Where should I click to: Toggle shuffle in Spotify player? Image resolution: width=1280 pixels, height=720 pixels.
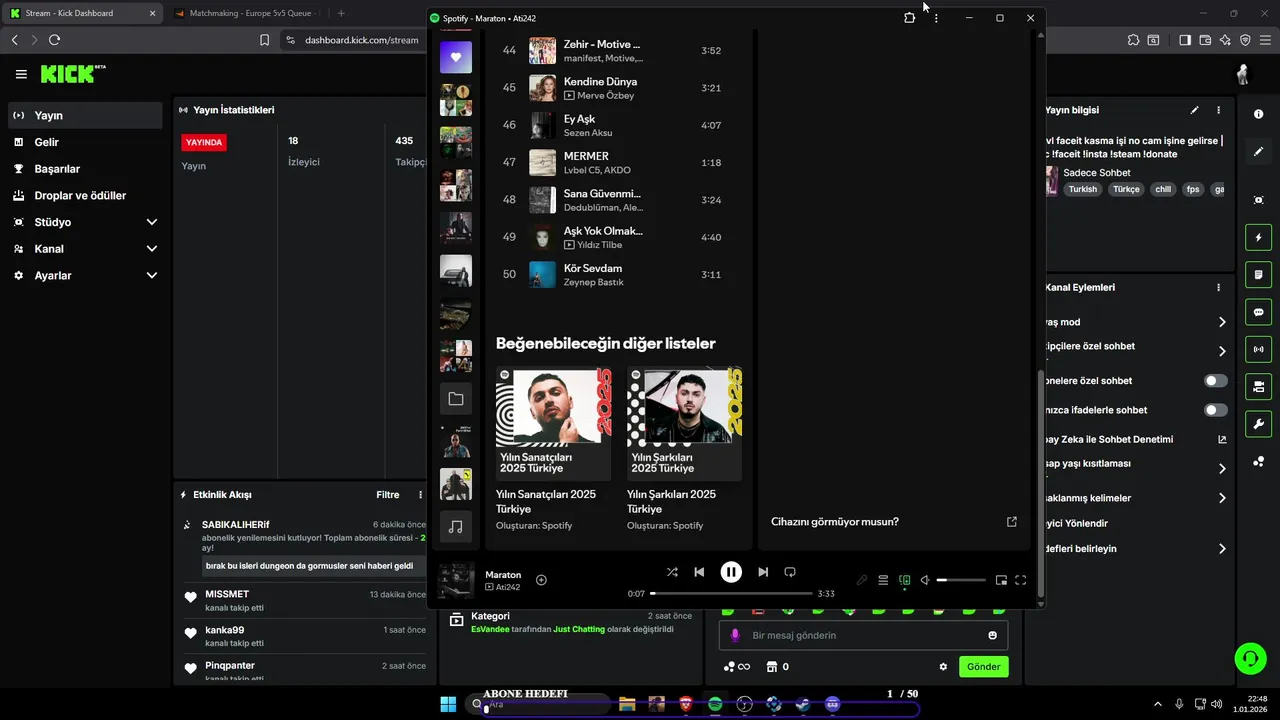pos(672,572)
